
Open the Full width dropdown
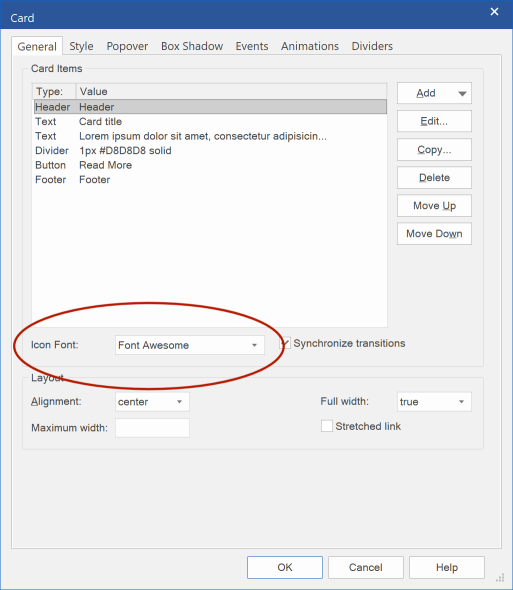coord(434,402)
